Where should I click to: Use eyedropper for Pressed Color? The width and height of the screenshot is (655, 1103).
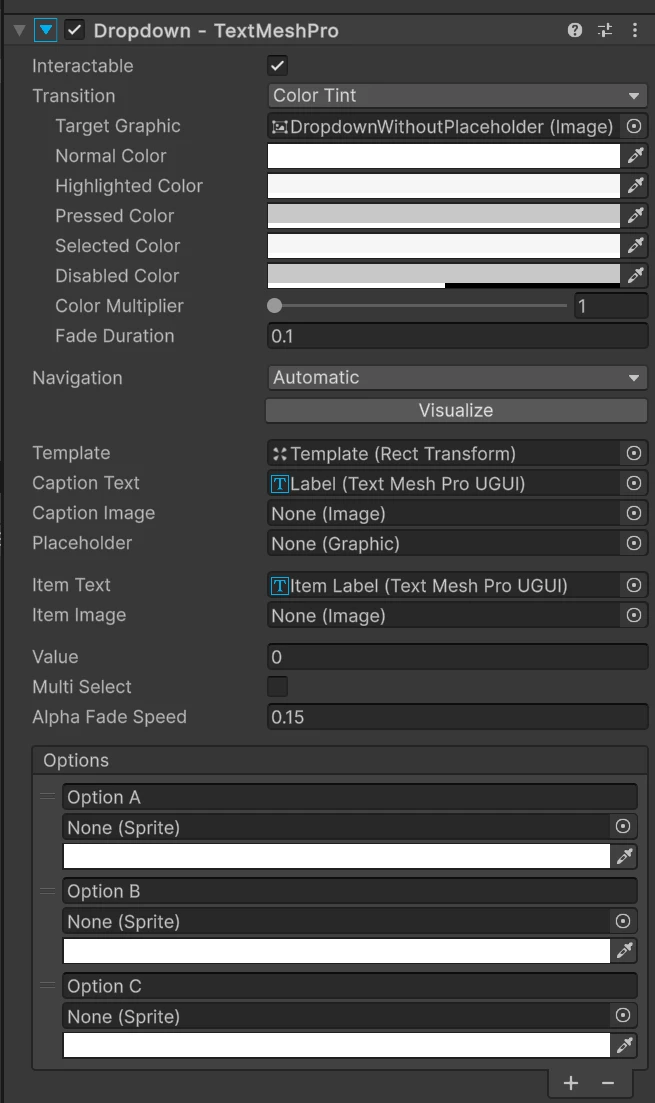(635, 216)
